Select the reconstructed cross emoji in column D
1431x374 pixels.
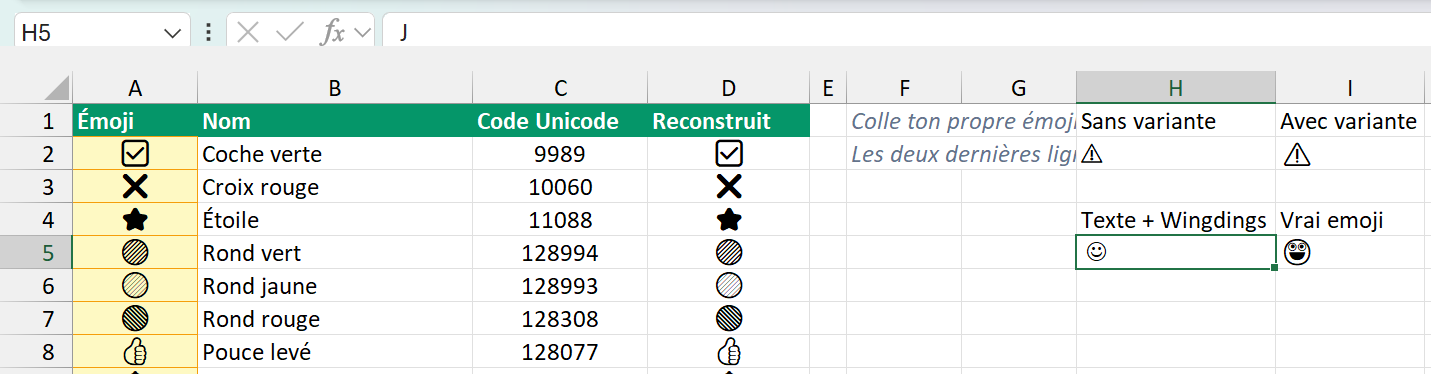729,187
